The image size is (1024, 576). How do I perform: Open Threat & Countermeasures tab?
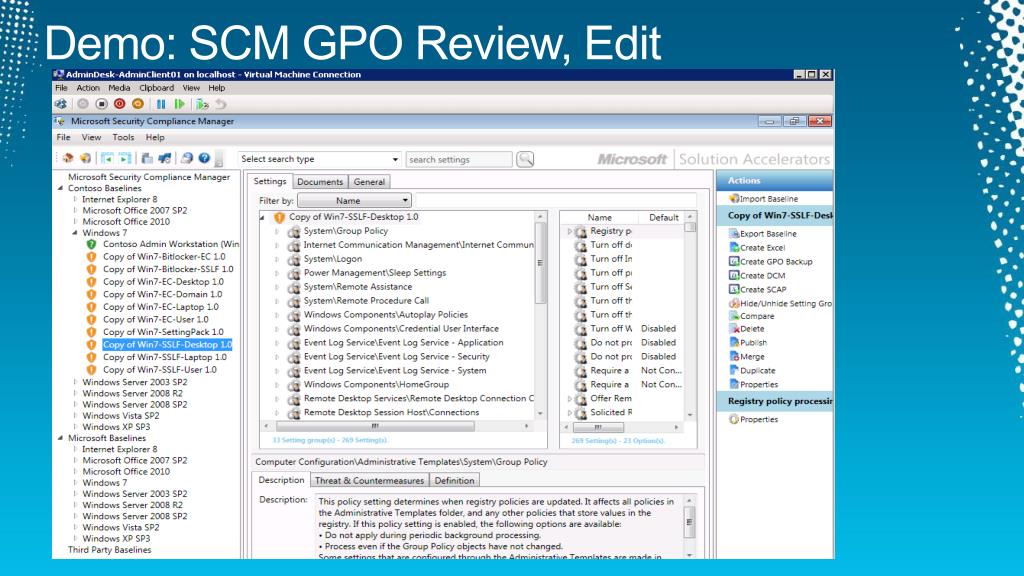point(370,481)
